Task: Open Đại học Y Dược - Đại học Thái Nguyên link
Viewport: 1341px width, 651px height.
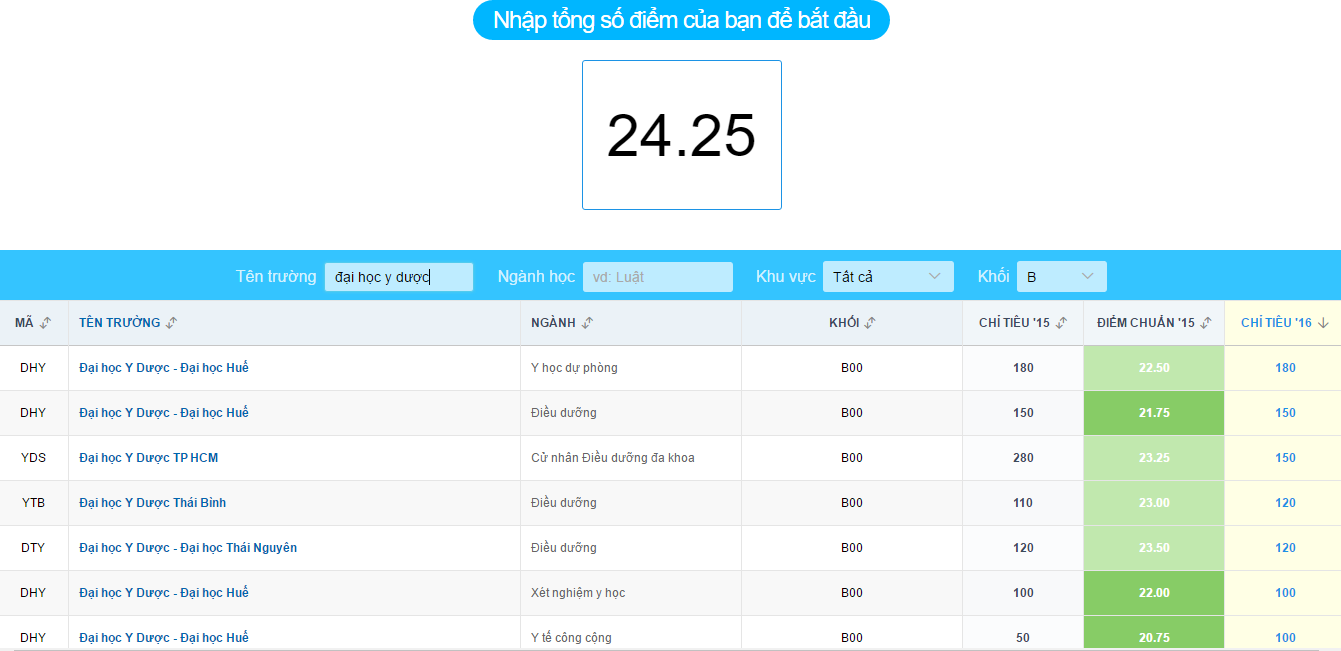Action: pyautogui.click(x=186, y=547)
